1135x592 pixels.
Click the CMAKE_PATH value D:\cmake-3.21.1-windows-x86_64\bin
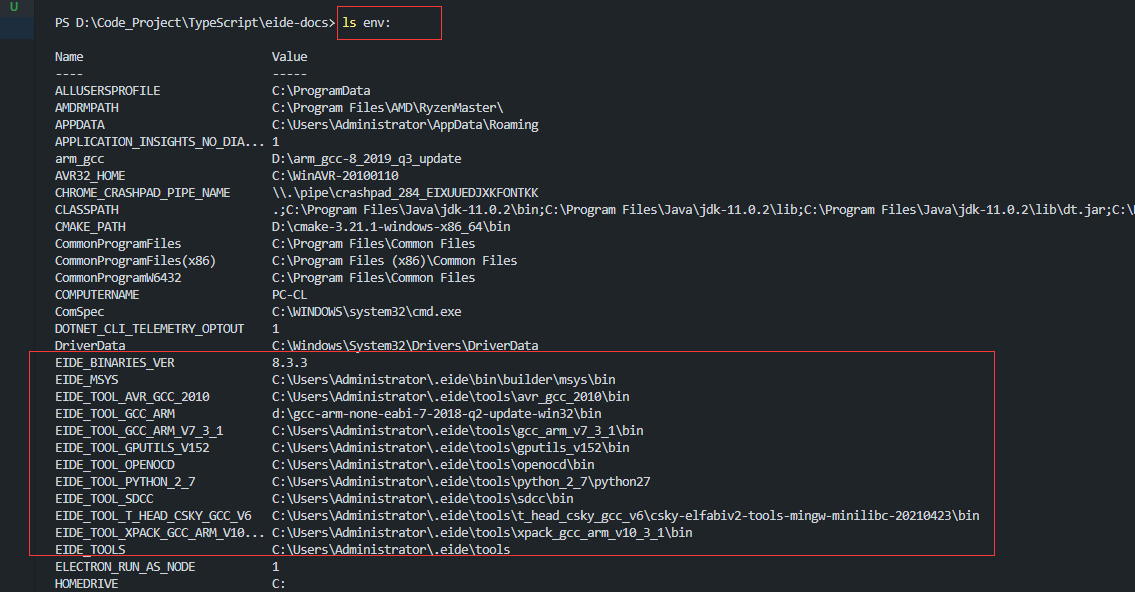click(x=389, y=226)
